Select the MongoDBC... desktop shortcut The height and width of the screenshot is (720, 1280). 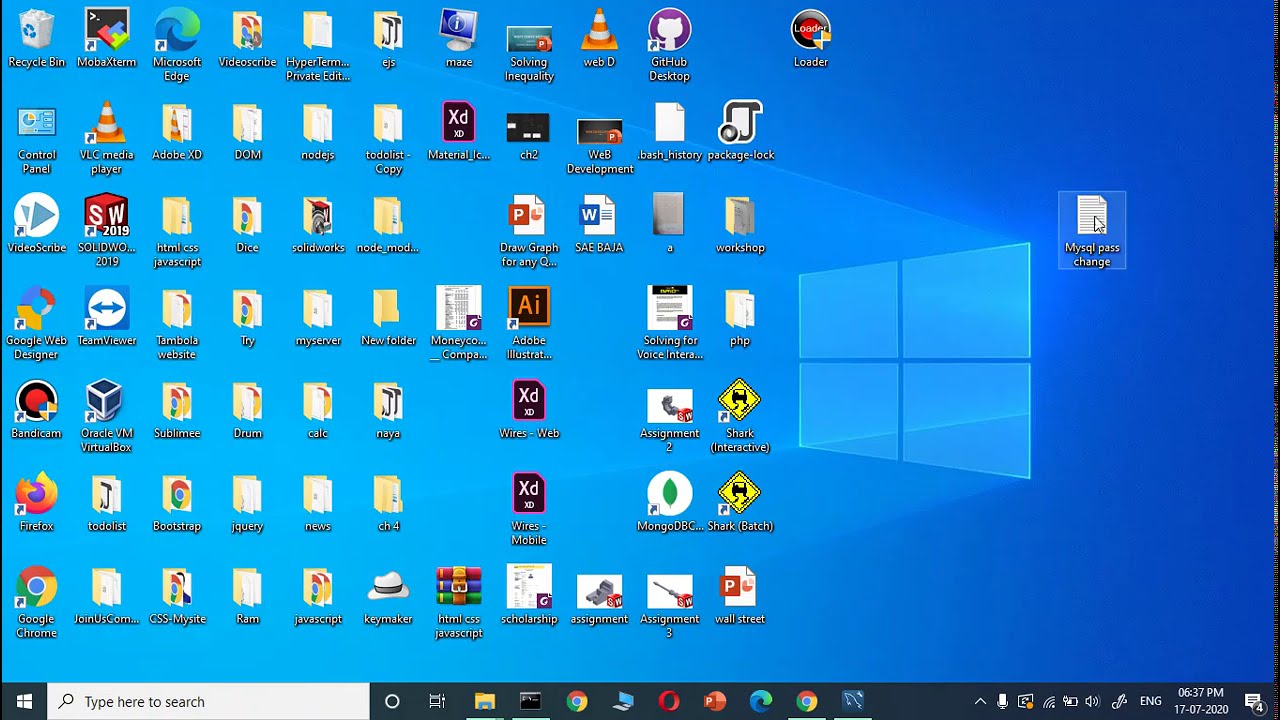point(670,504)
